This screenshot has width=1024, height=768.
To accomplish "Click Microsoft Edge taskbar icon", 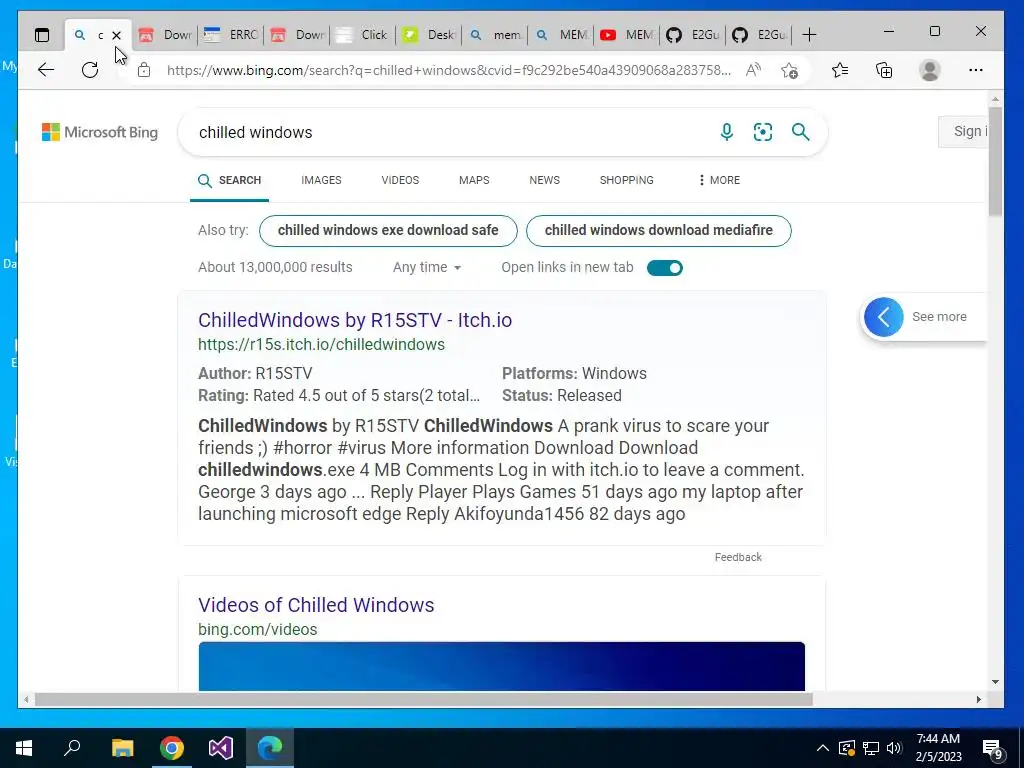I will 270,748.
